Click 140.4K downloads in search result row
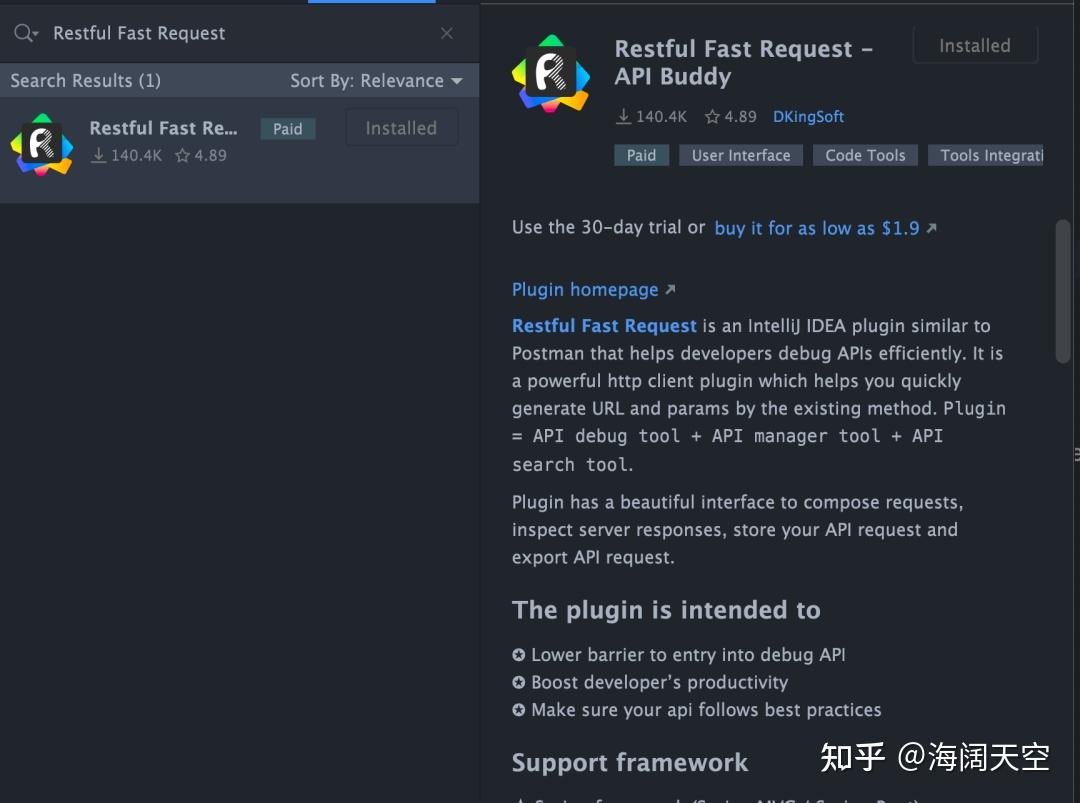The image size is (1080, 803). 127,156
